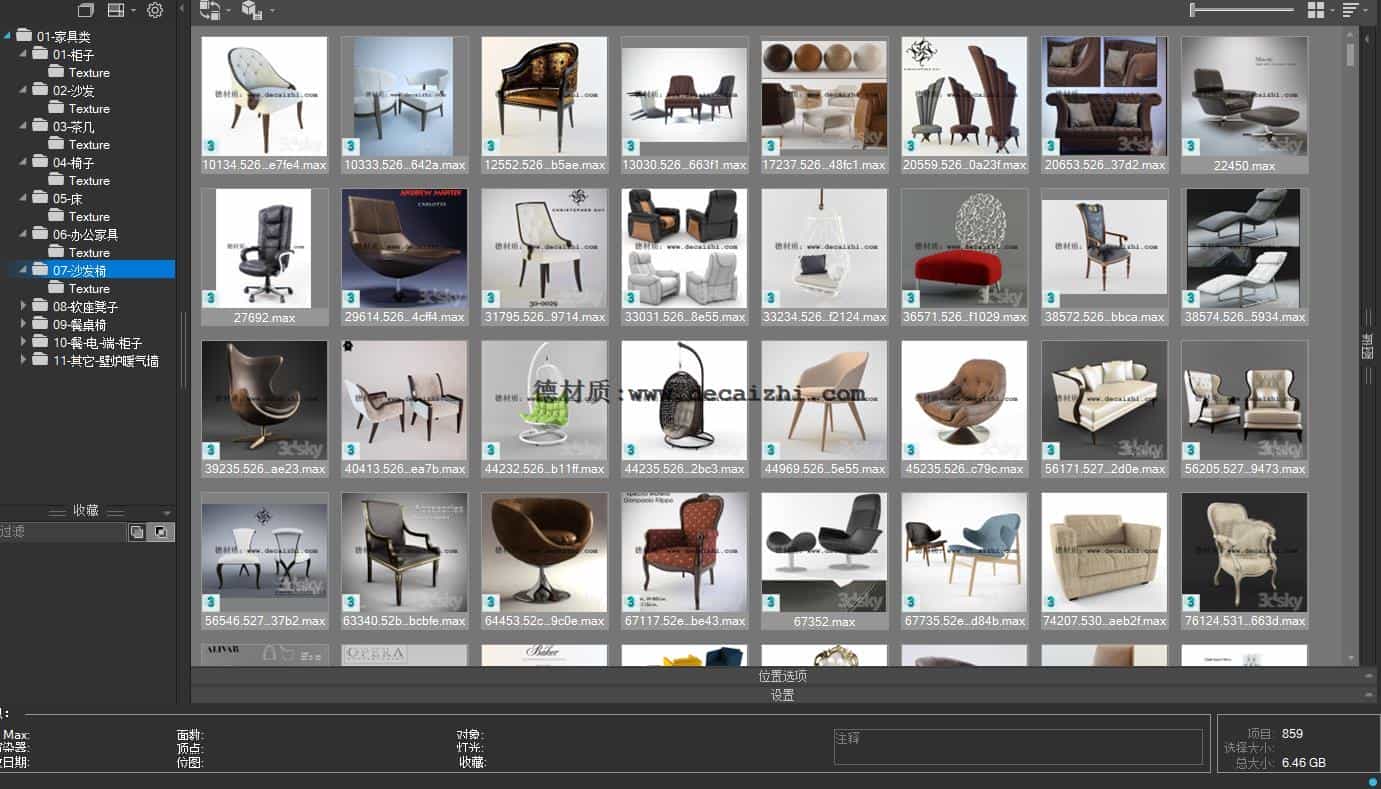The width and height of the screenshot is (1381, 789).
Task: Click the 3D box merge toolbar icon
Action: tap(252, 10)
